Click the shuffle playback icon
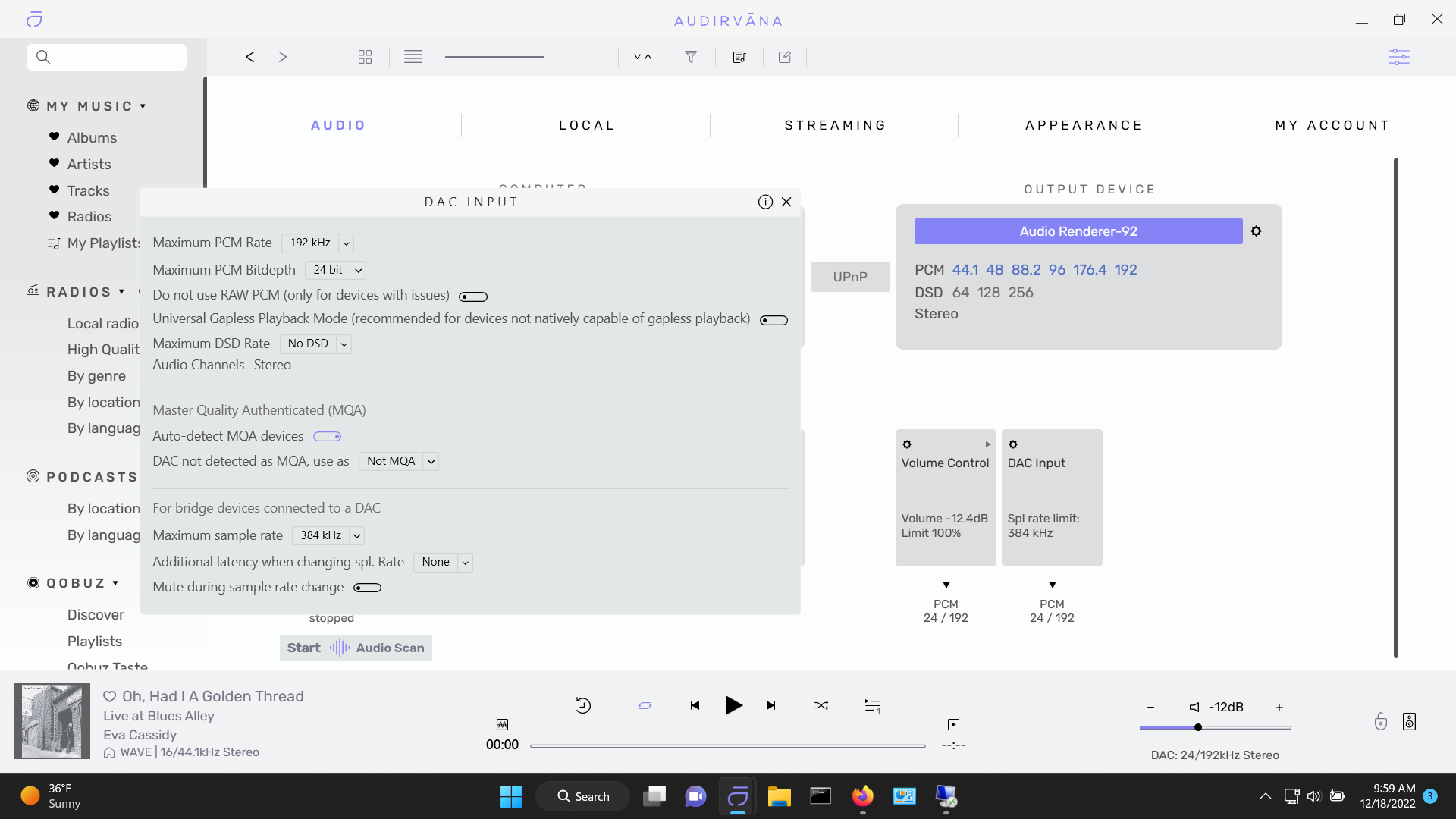The image size is (1456, 819). click(x=821, y=705)
